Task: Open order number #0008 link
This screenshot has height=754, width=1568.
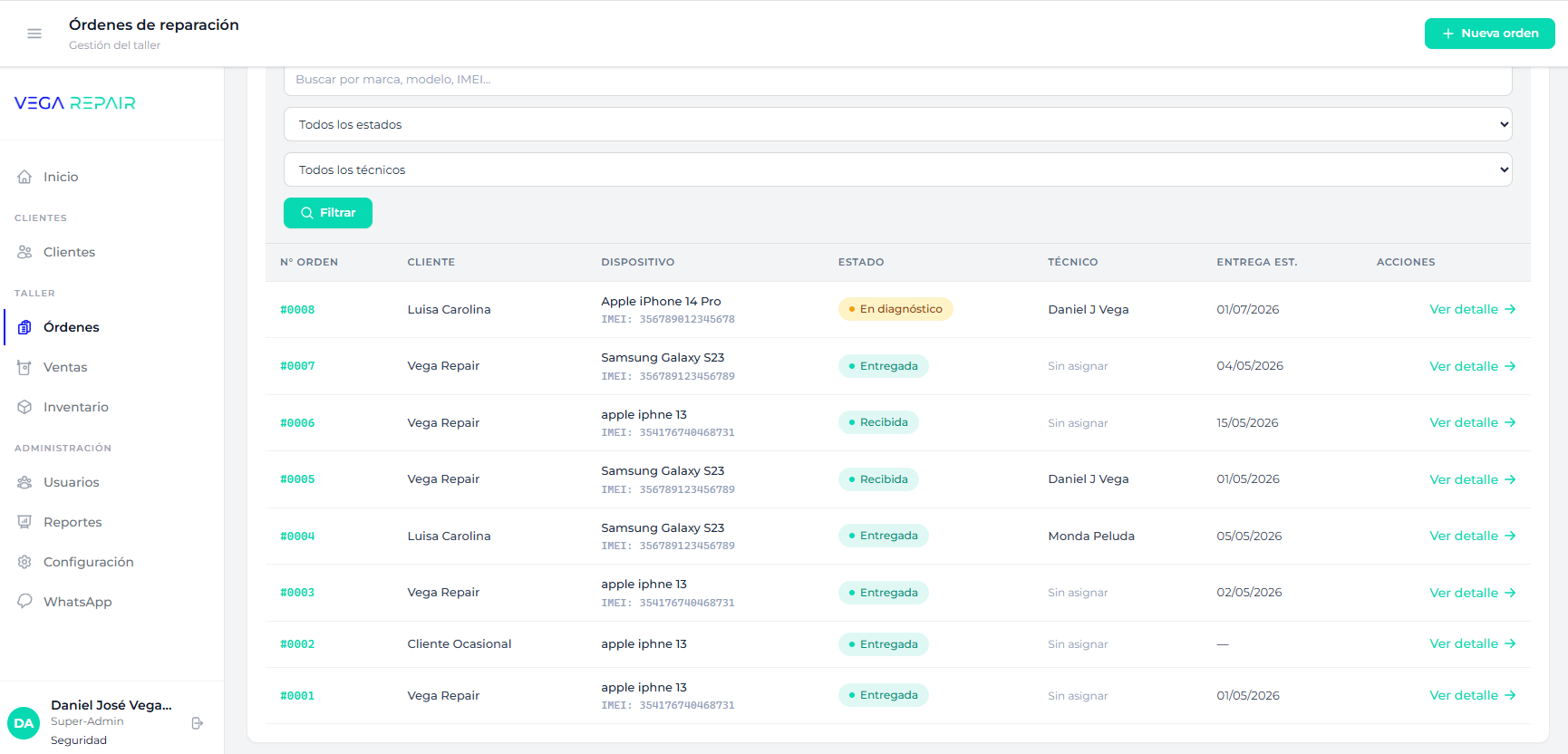Action: tap(297, 310)
